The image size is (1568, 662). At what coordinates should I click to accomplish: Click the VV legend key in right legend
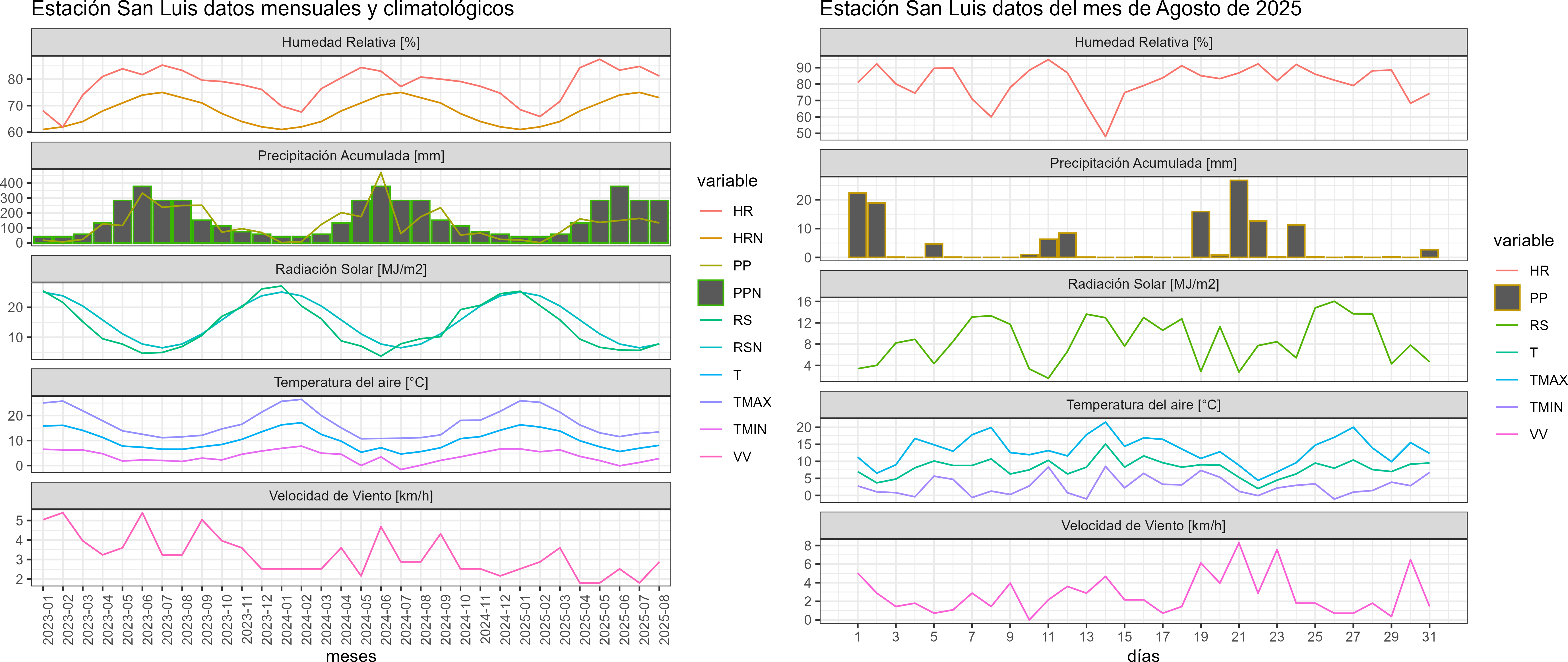[x=1507, y=435]
